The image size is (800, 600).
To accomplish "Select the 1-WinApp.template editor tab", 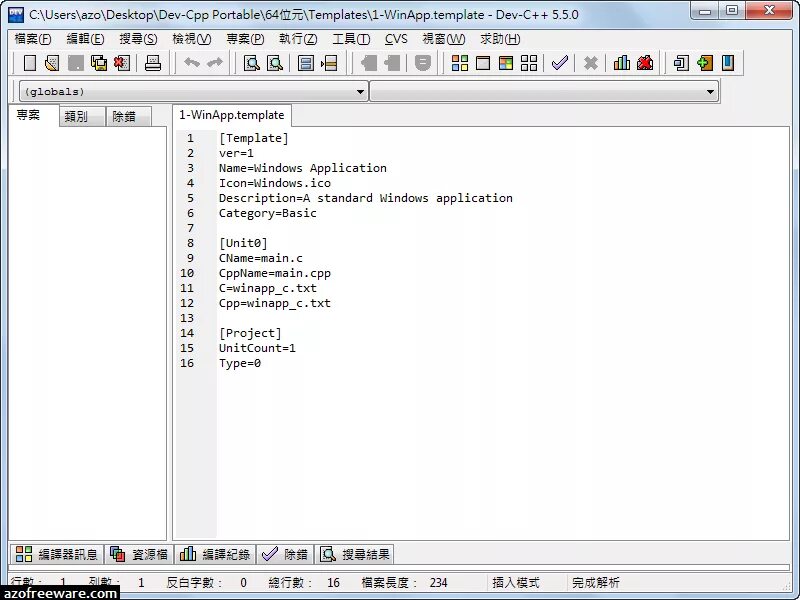I will click(232, 115).
